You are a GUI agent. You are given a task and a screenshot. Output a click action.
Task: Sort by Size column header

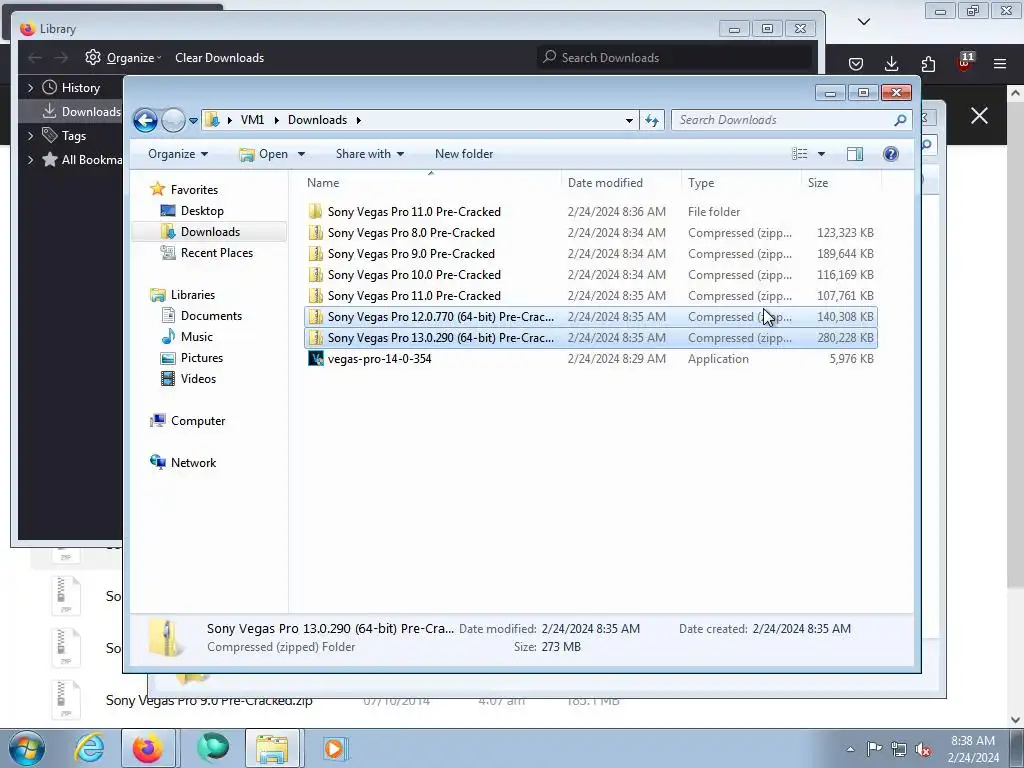(x=841, y=183)
